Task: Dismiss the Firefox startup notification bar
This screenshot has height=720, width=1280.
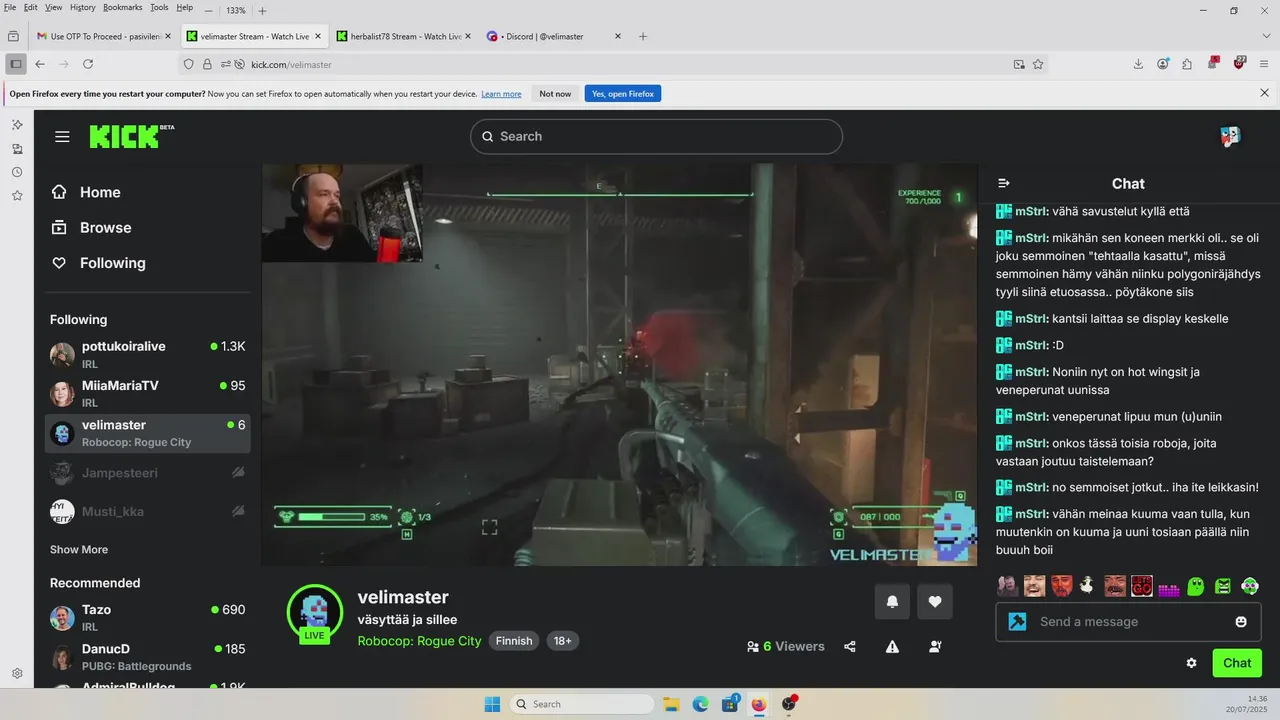Action: (1264, 93)
